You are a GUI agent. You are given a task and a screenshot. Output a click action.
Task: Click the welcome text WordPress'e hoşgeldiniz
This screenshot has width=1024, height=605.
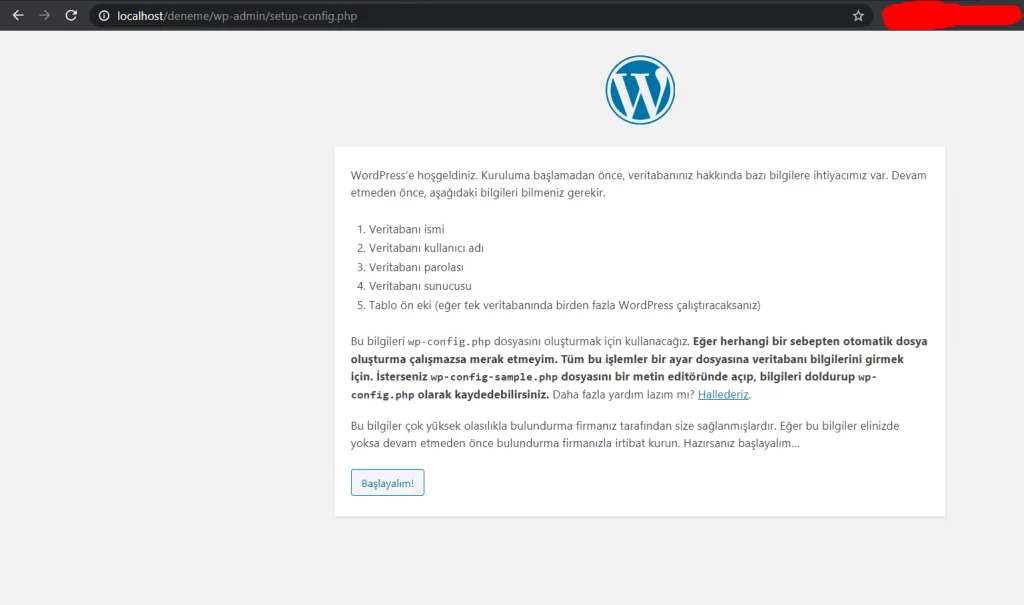pyautogui.click(x=414, y=175)
